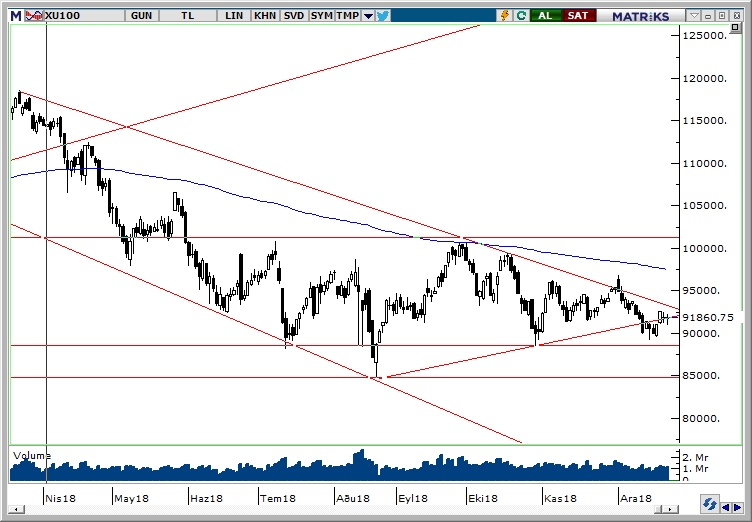Click the 100000 price axis label

click(705, 249)
